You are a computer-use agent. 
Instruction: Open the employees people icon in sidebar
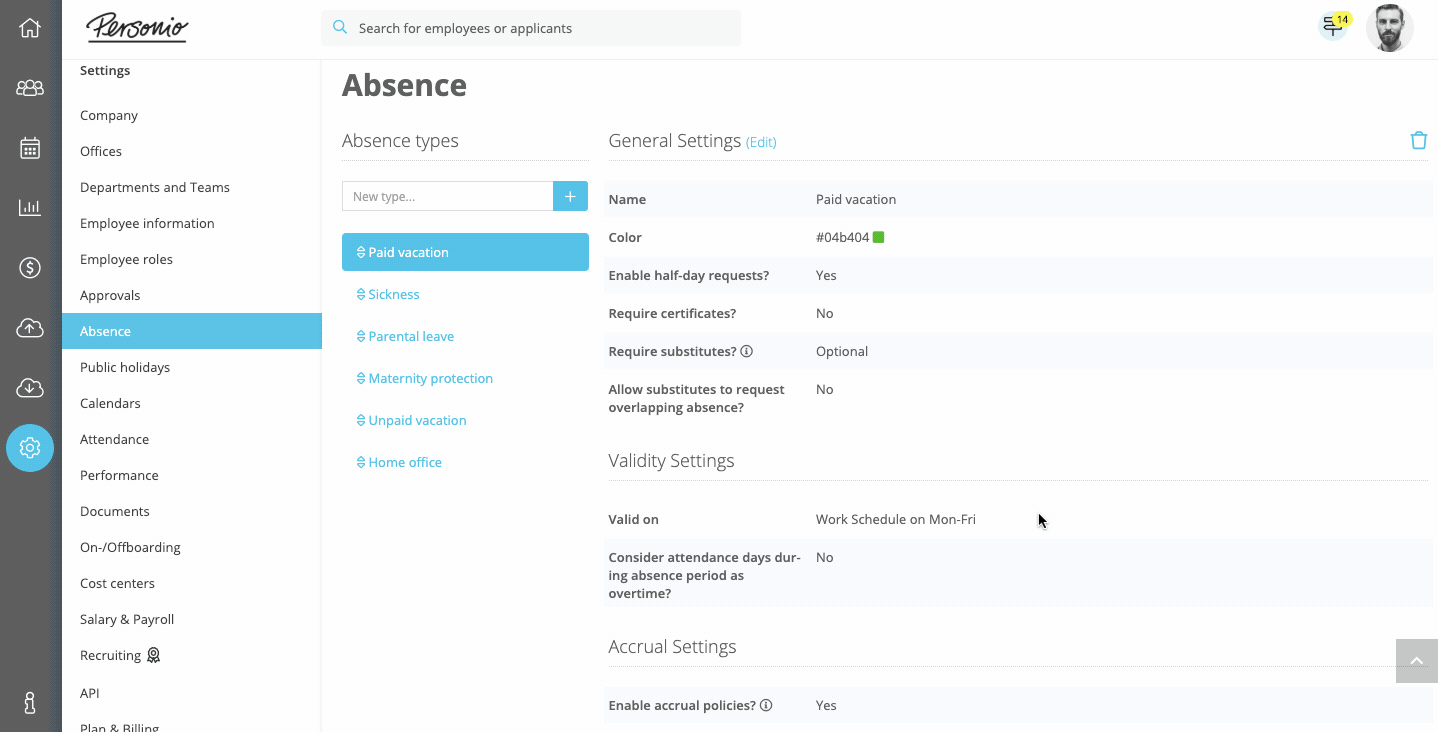coord(30,88)
